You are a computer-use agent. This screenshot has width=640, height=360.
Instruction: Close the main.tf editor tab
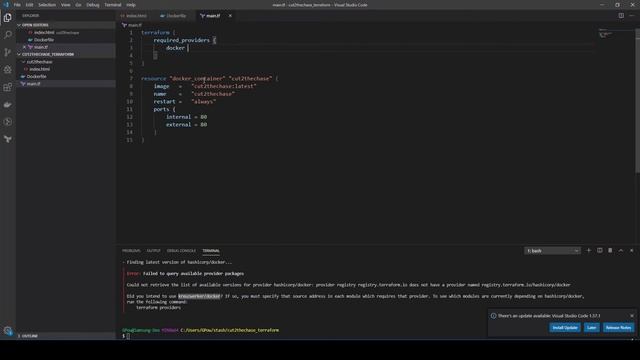pos(230,16)
